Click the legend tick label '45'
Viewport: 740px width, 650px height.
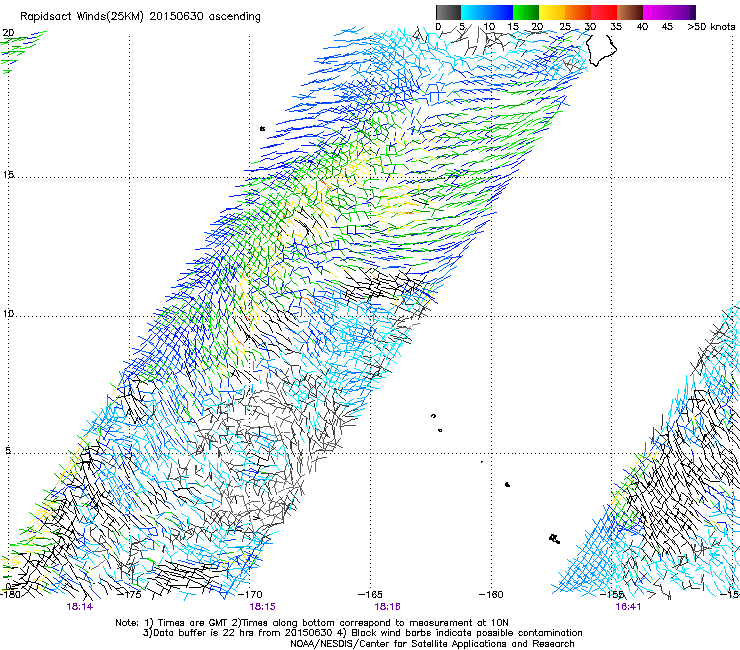[x=667, y=26]
